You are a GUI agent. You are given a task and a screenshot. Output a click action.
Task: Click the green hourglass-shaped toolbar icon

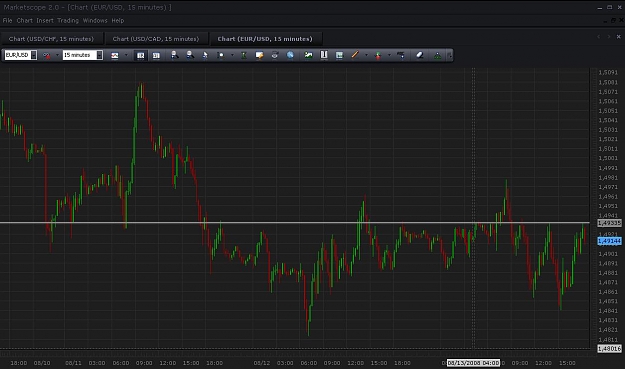(x=244, y=55)
